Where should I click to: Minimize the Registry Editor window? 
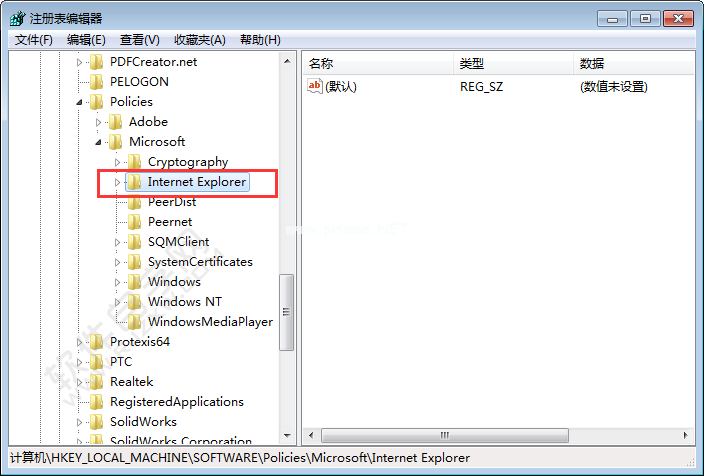[612, 19]
